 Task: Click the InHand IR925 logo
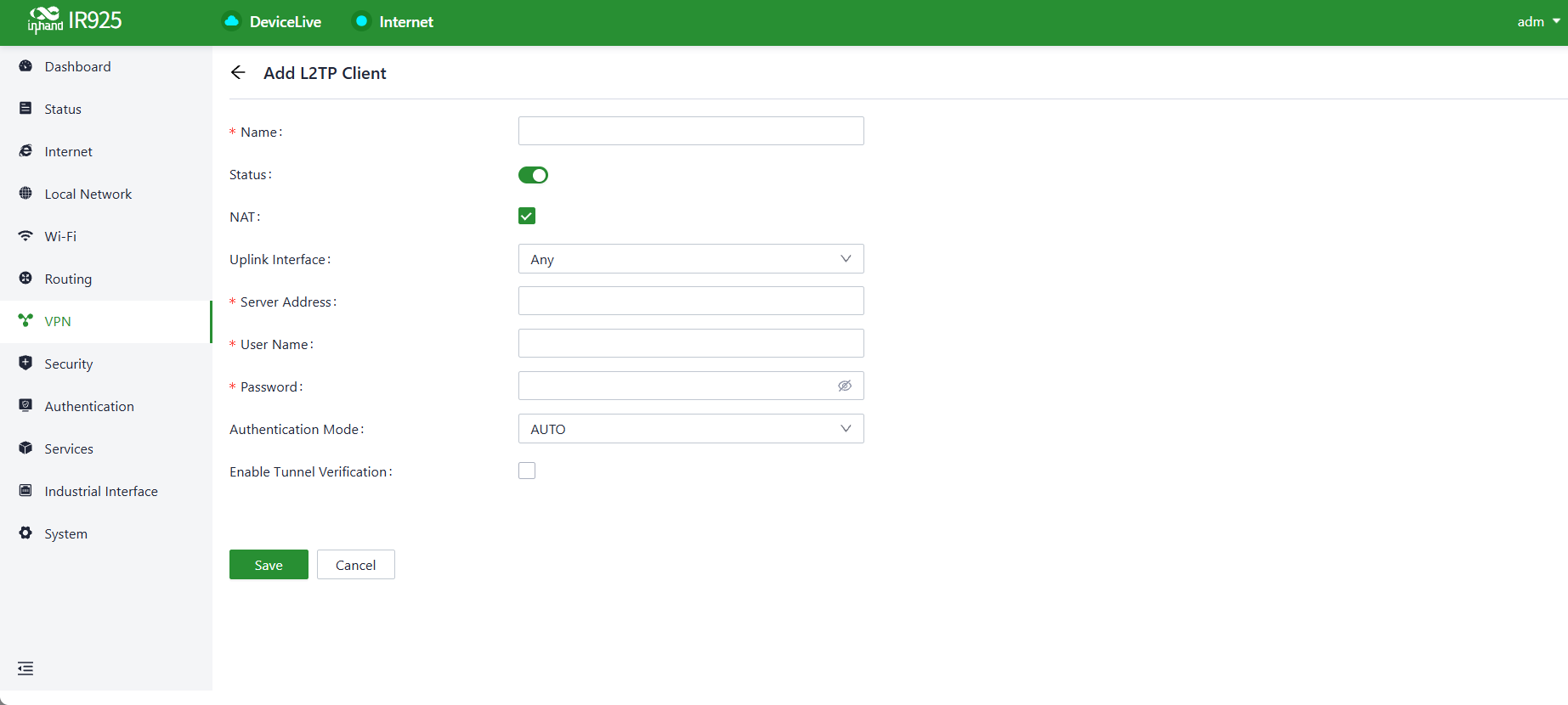[x=75, y=20]
